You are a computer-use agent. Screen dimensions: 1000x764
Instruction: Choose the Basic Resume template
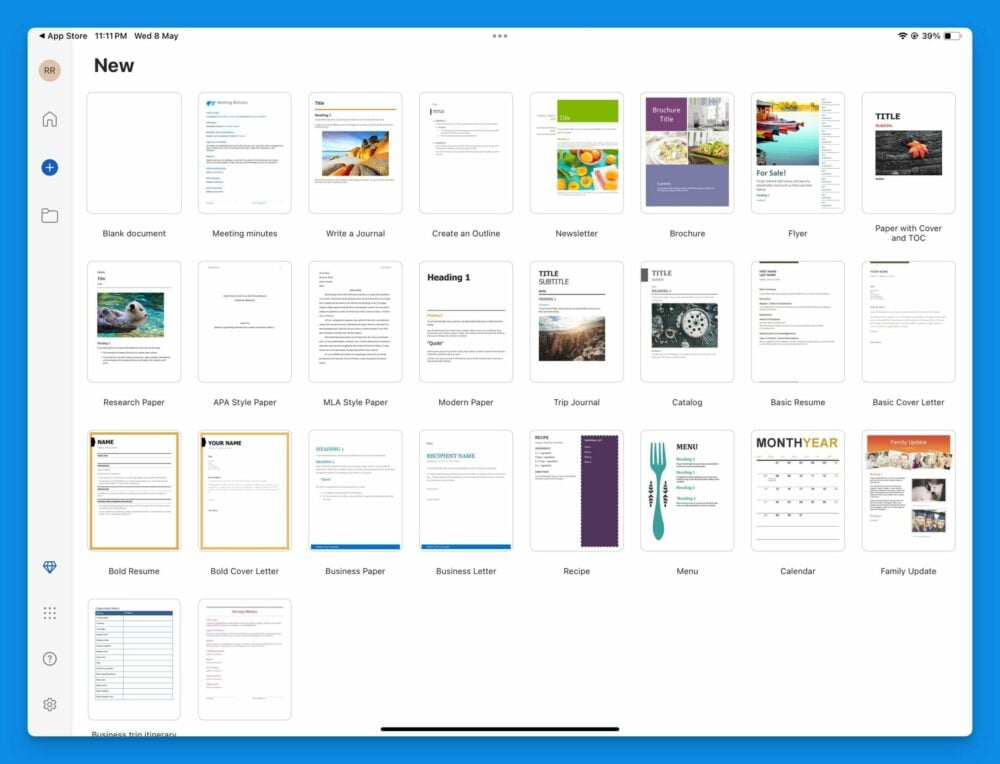point(798,322)
